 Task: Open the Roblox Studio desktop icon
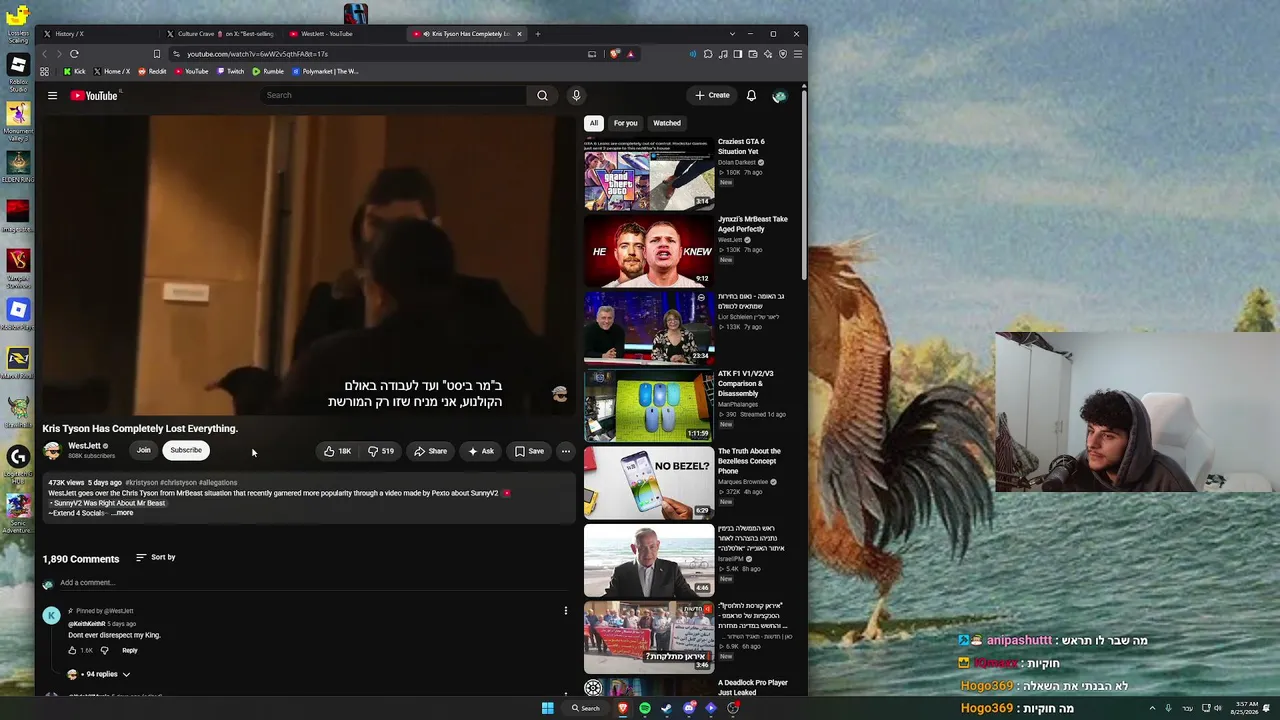18,72
